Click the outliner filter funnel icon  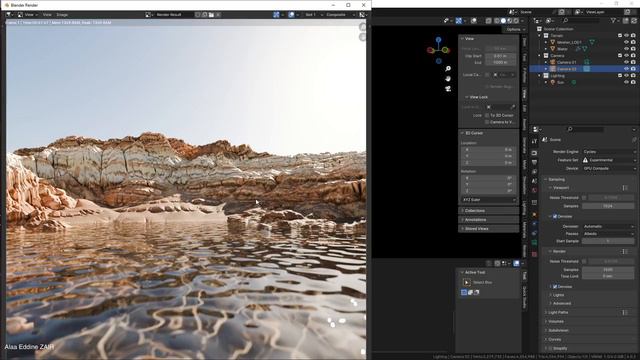coord(613,20)
